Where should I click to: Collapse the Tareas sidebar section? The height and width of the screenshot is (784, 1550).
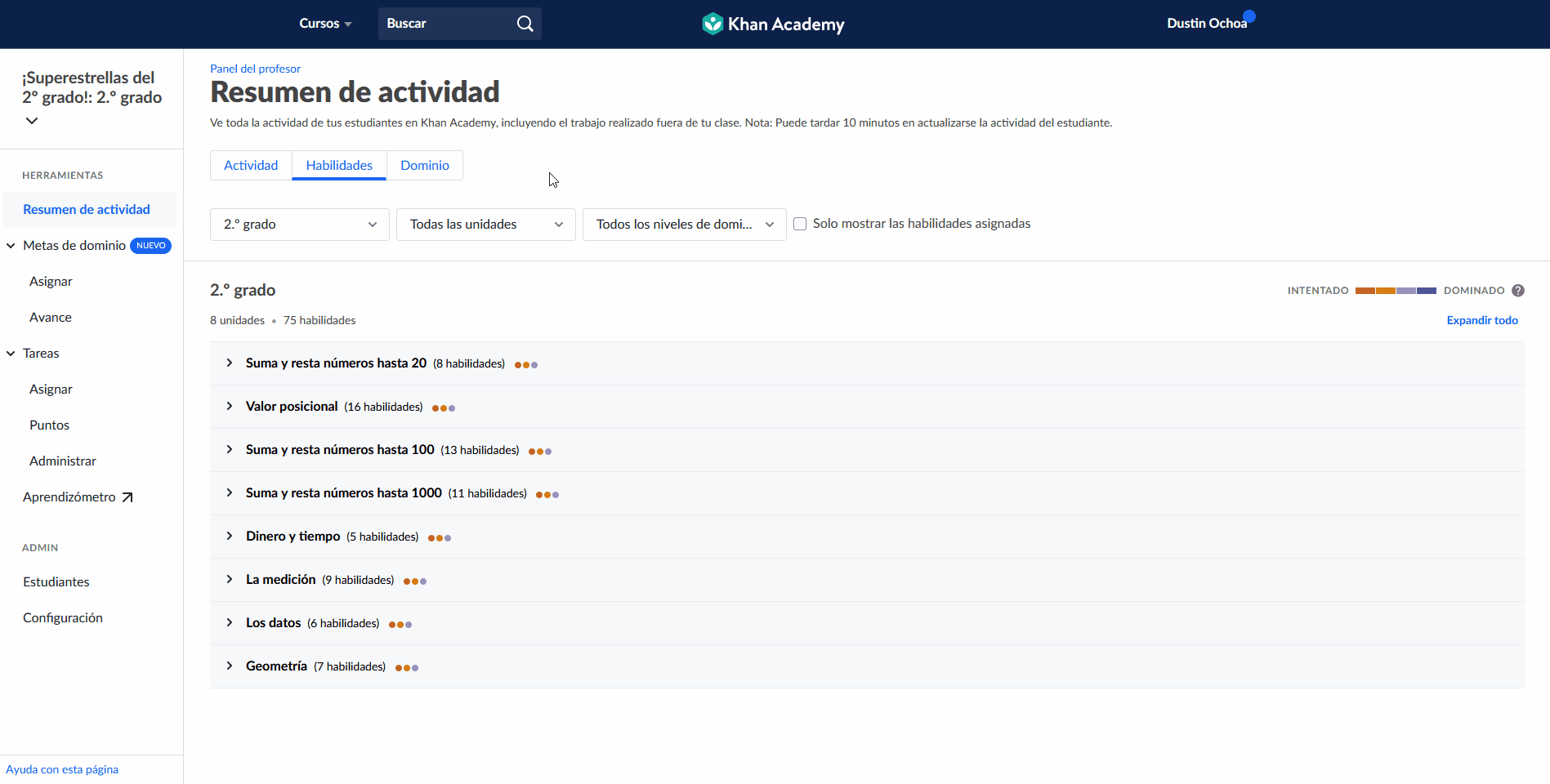pos(11,354)
